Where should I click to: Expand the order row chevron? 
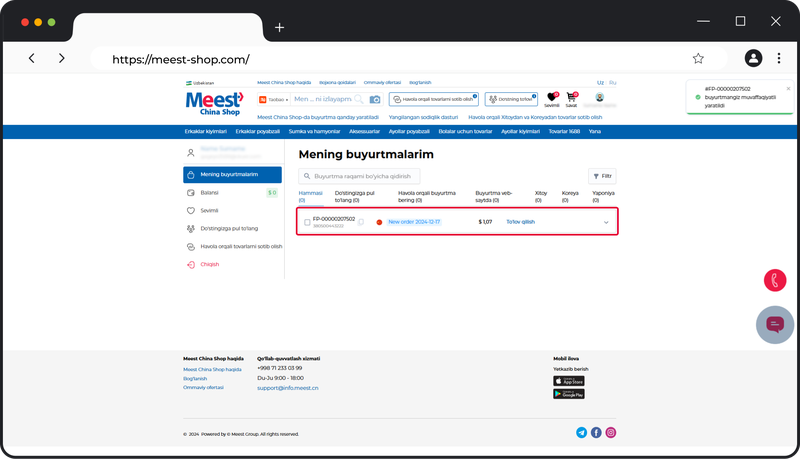tap(605, 222)
